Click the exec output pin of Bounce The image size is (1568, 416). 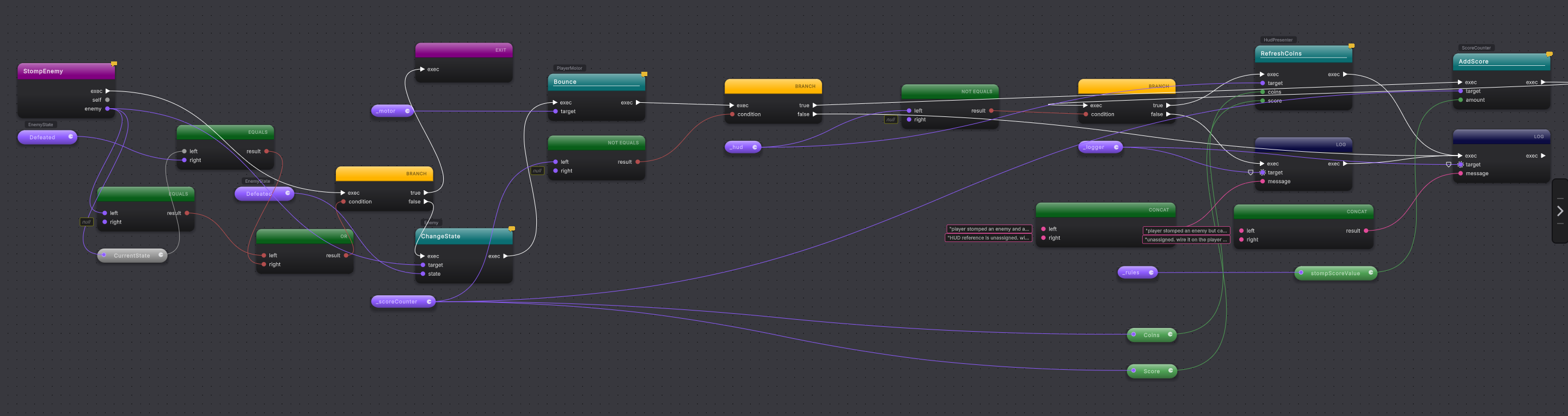(x=638, y=103)
